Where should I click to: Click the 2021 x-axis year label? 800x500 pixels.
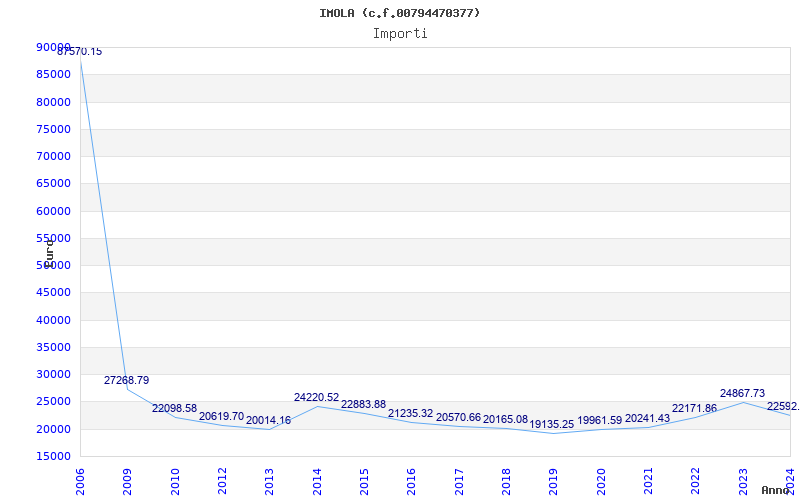click(648, 482)
